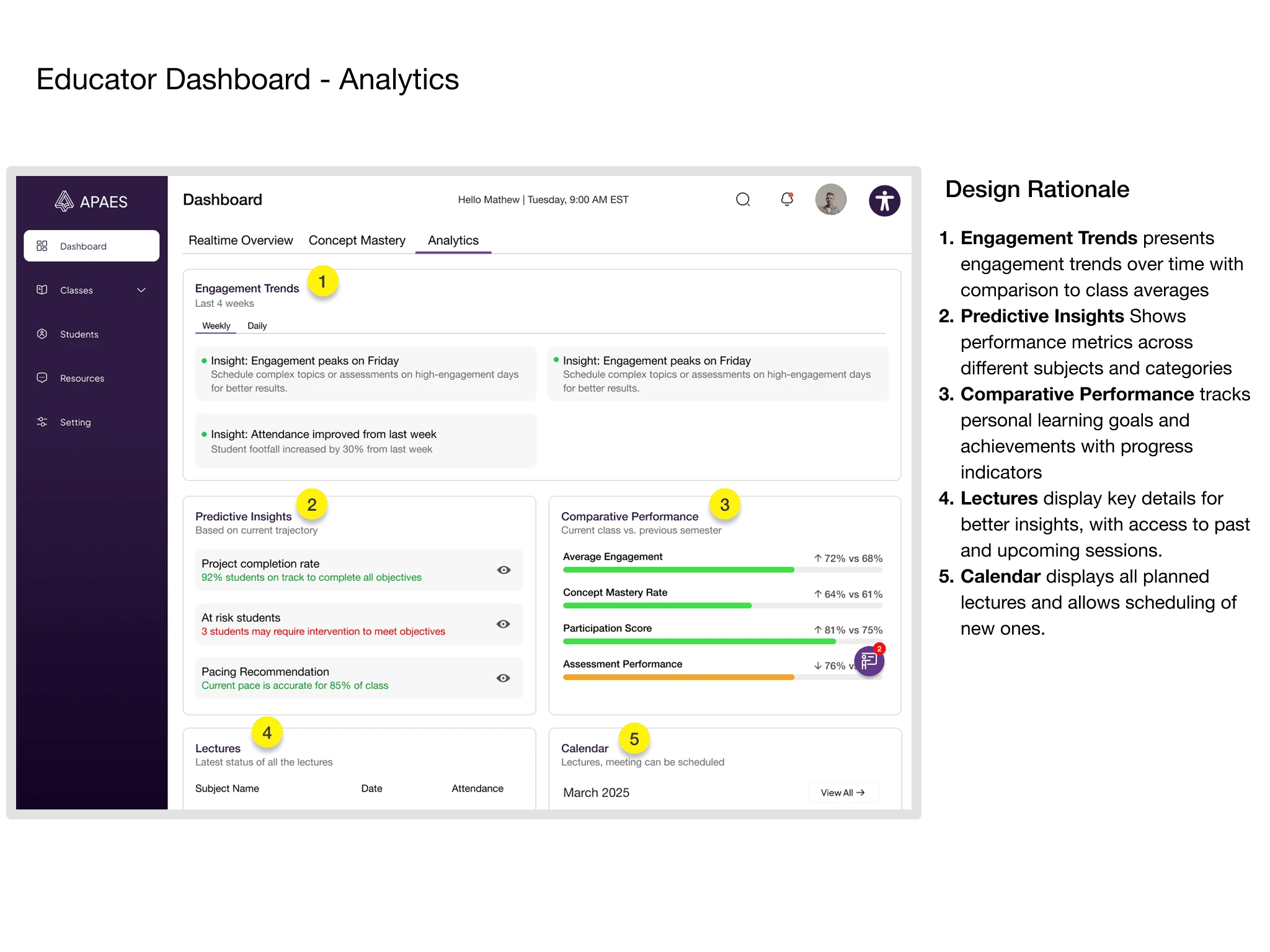The height and width of the screenshot is (952, 1270).
Task: Switch to the Realtime Overview tab
Action: pos(241,240)
